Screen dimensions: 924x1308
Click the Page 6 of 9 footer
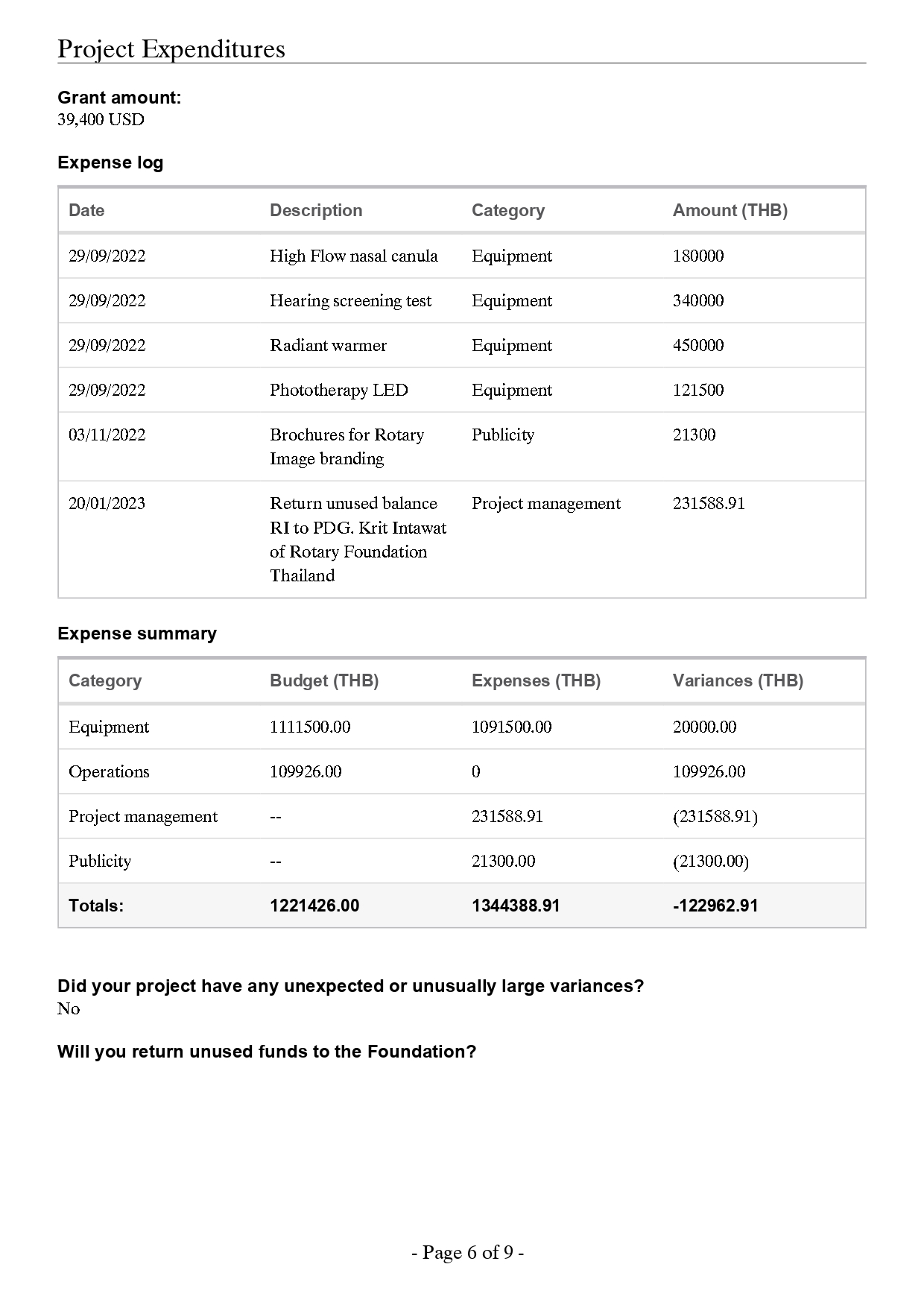[x=467, y=1252]
